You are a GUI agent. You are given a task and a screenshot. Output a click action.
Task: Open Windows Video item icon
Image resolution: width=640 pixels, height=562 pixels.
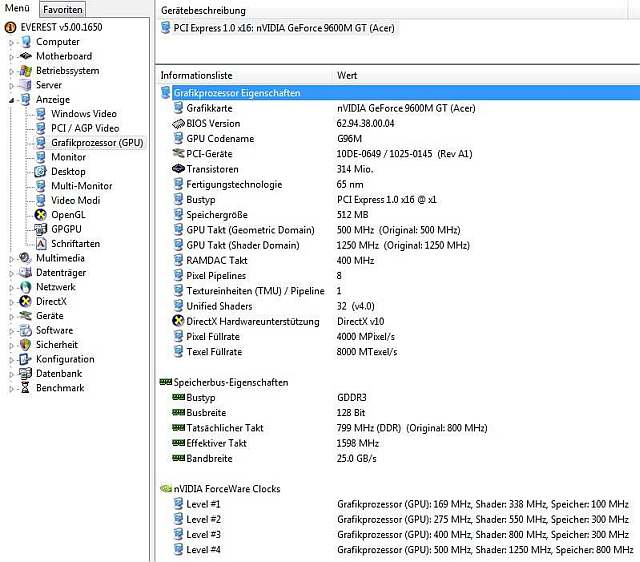point(40,113)
